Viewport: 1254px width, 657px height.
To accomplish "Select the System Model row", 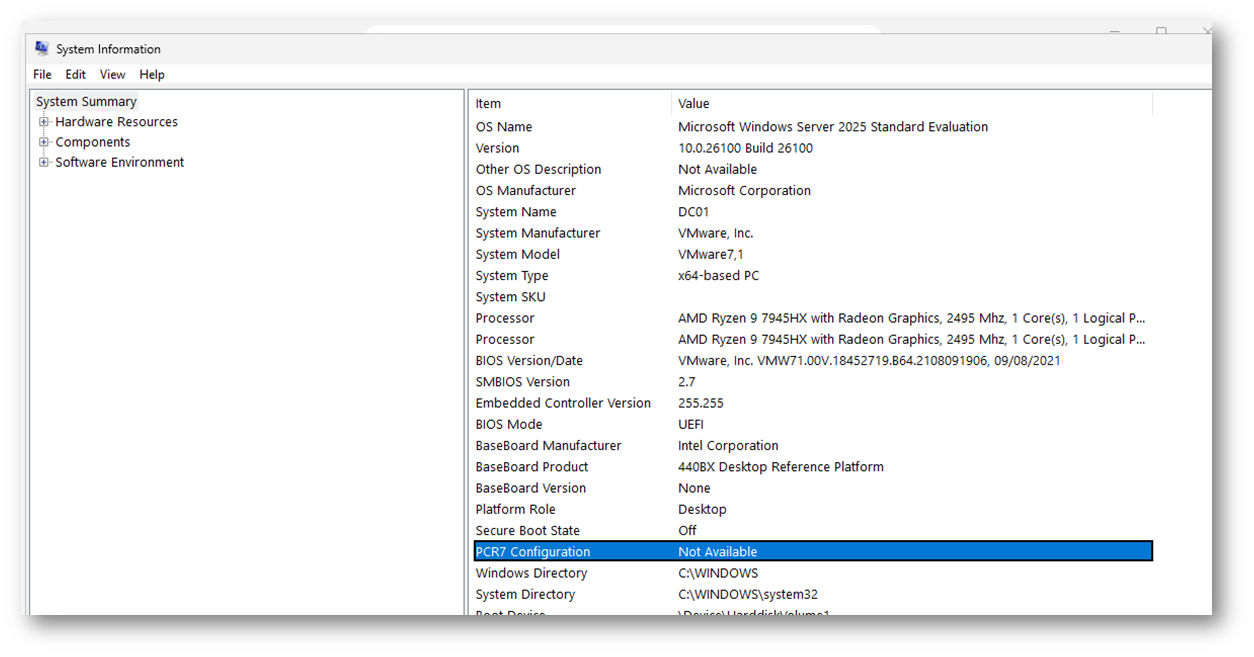I will (x=518, y=255).
